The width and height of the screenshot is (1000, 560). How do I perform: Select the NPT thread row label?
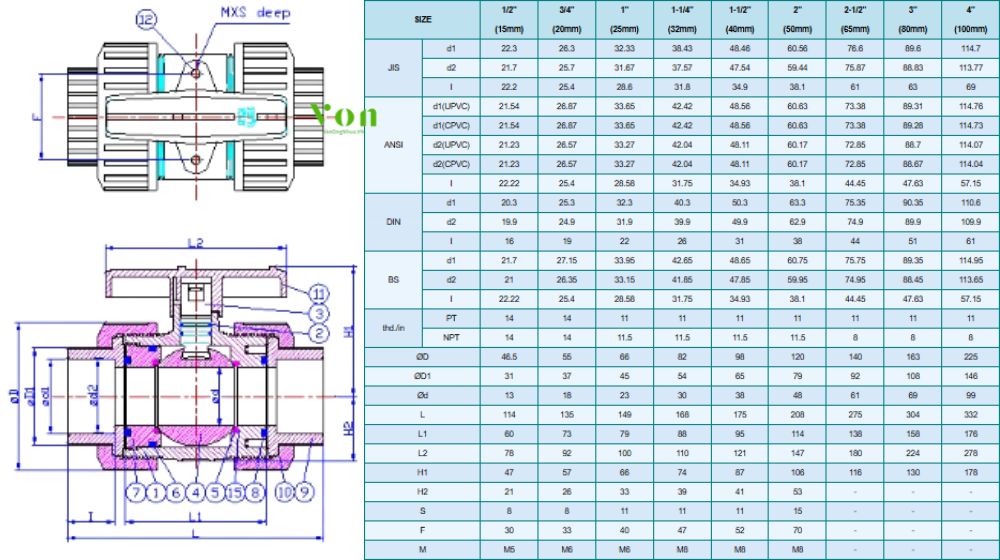451,337
